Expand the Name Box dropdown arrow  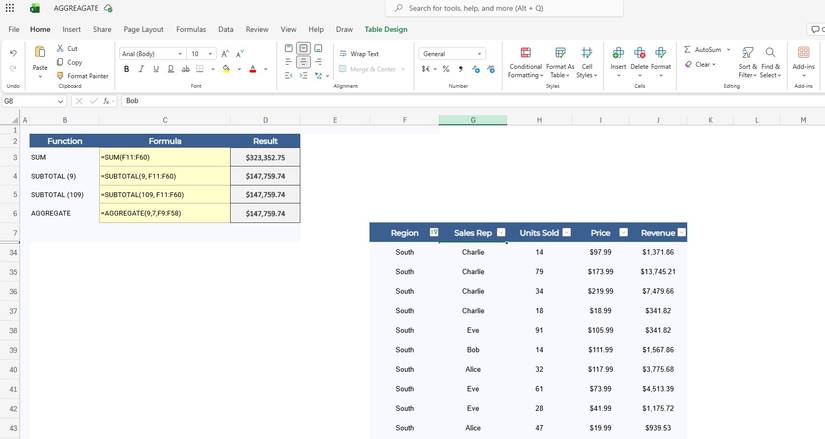[x=61, y=101]
